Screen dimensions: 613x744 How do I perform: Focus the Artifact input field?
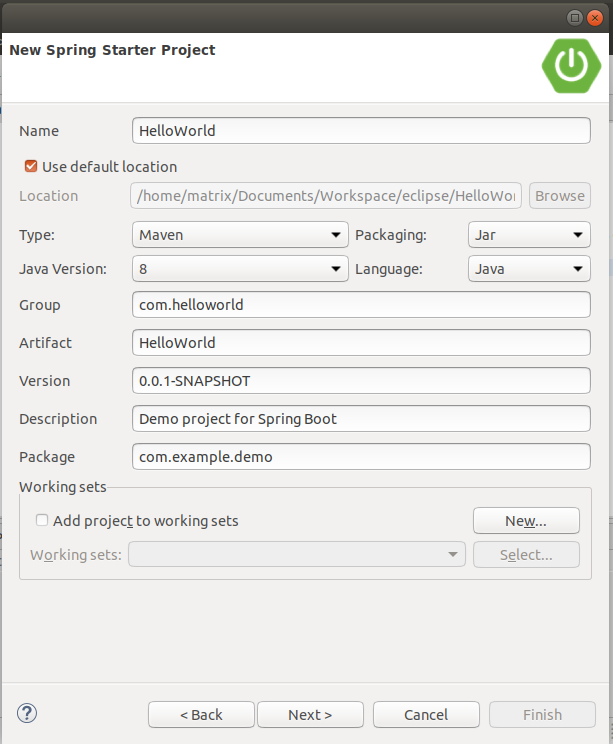[361, 343]
